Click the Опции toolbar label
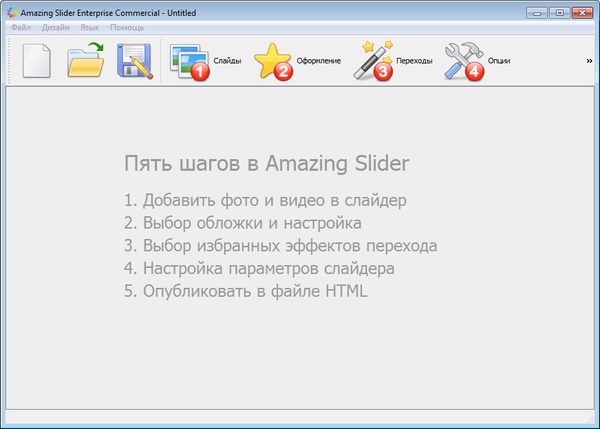Image resolution: width=600 pixels, height=429 pixels. [499, 61]
